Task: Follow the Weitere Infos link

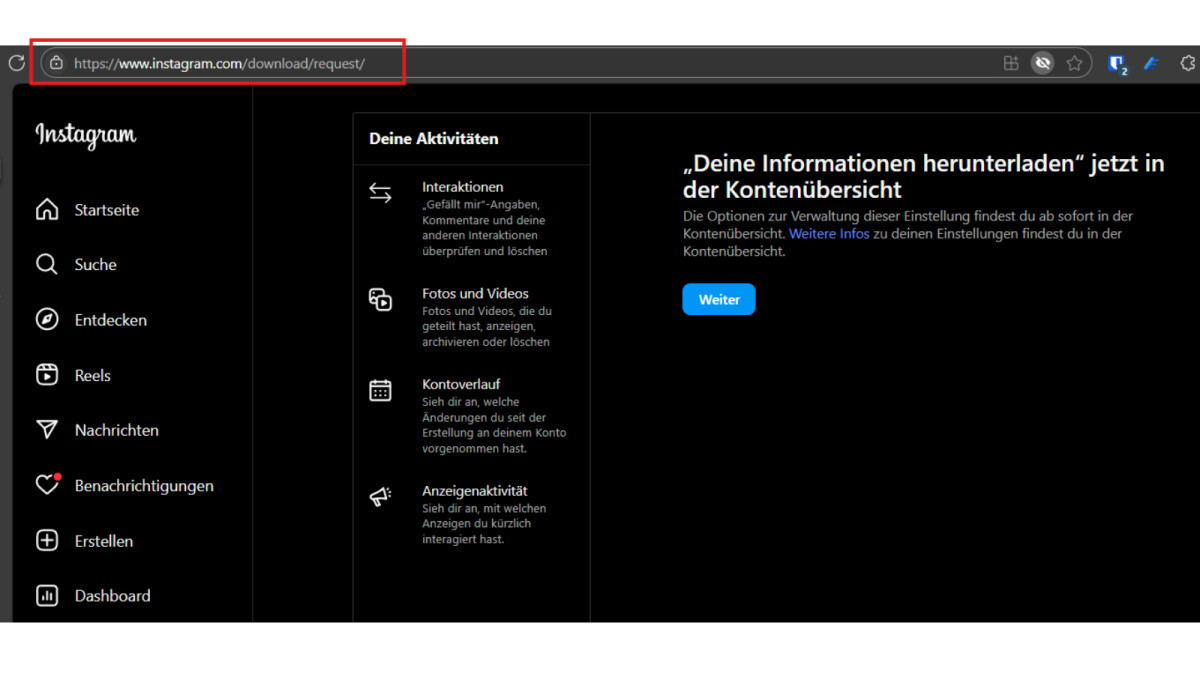Action: point(829,234)
